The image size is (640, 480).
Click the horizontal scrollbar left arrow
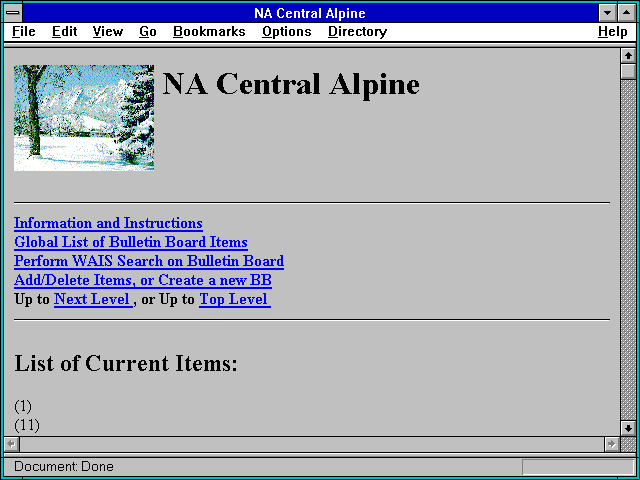(x=11, y=444)
